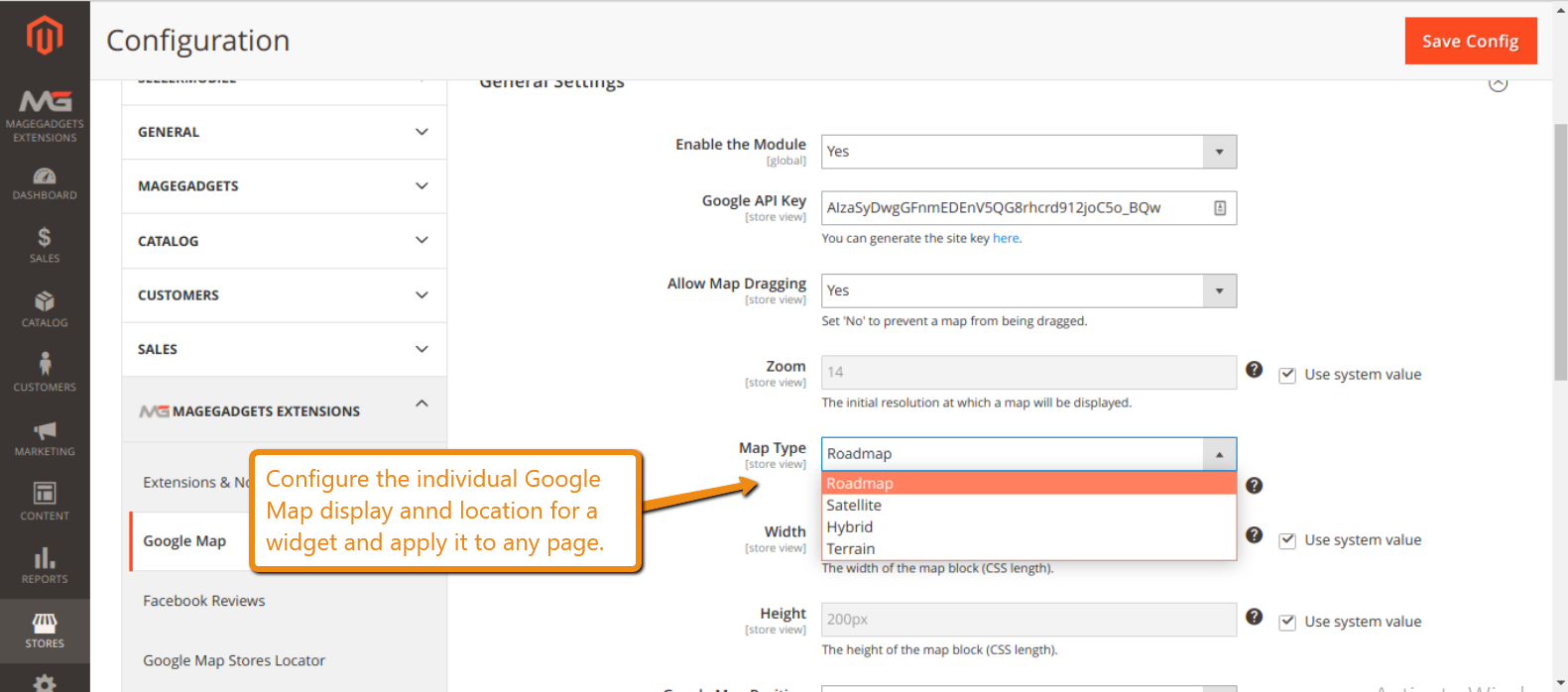Image resolution: width=1568 pixels, height=692 pixels.
Task: Open Google Map Stores Locator tab
Action: [234, 660]
